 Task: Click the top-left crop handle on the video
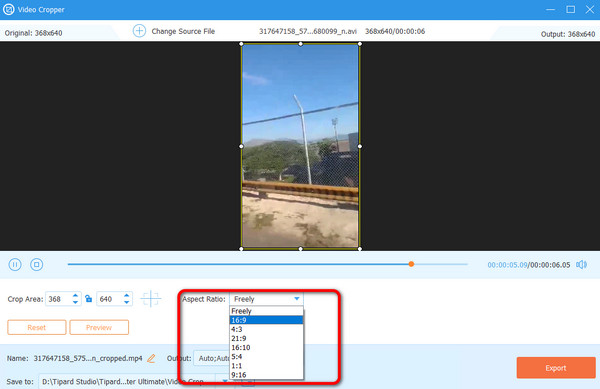pos(241,44)
